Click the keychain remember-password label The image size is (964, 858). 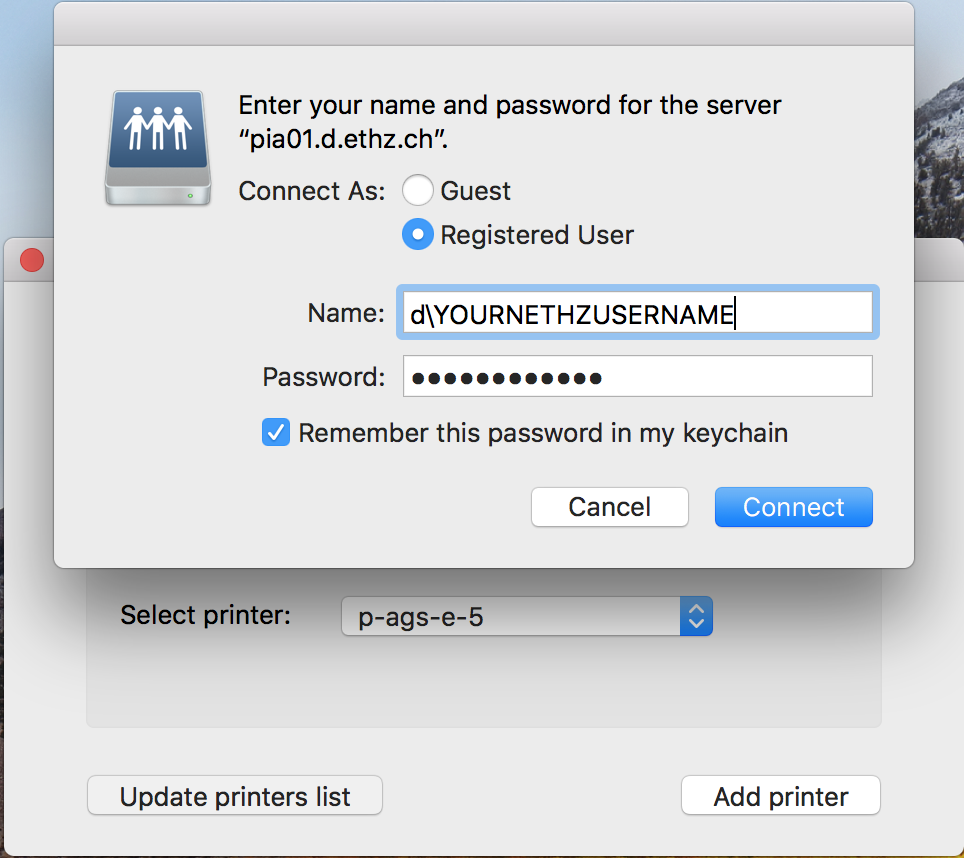coord(543,433)
